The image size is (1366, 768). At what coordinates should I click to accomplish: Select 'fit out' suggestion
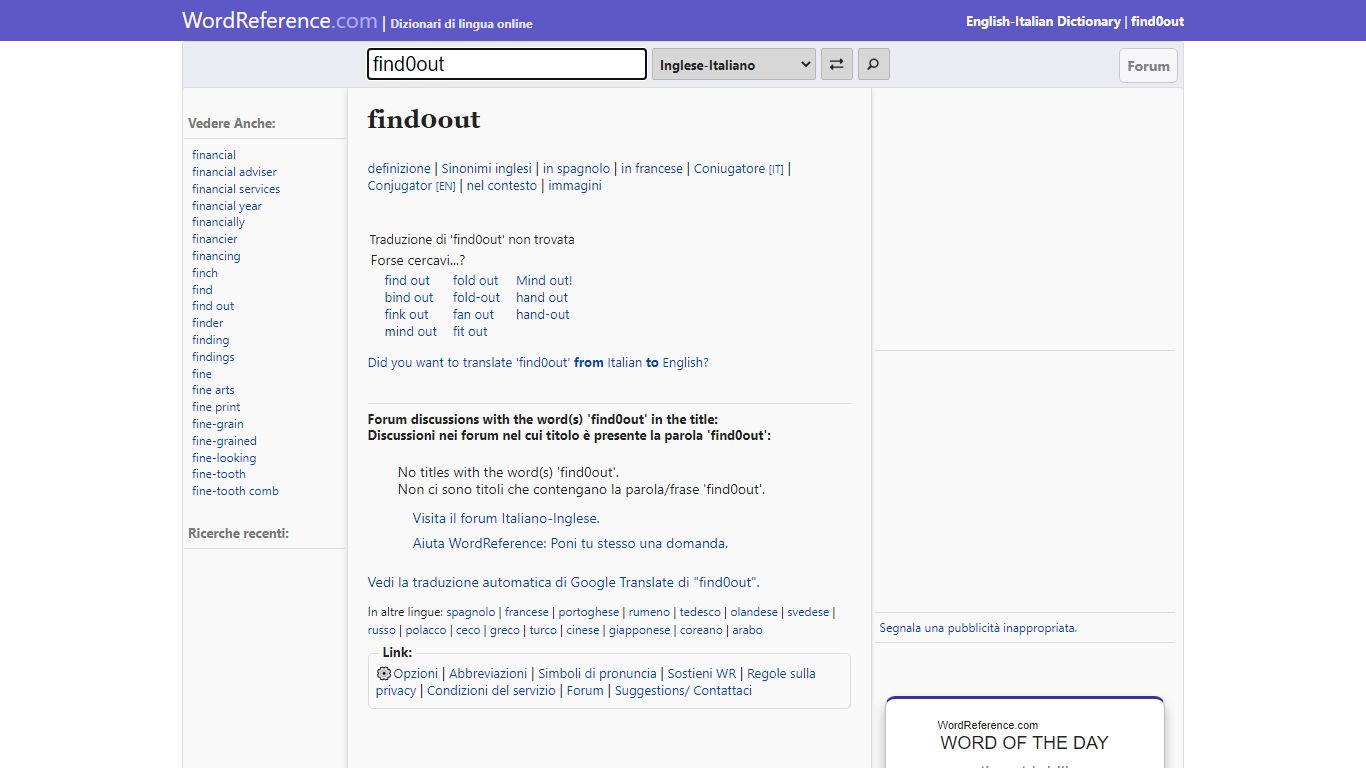(x=470, y=332)
